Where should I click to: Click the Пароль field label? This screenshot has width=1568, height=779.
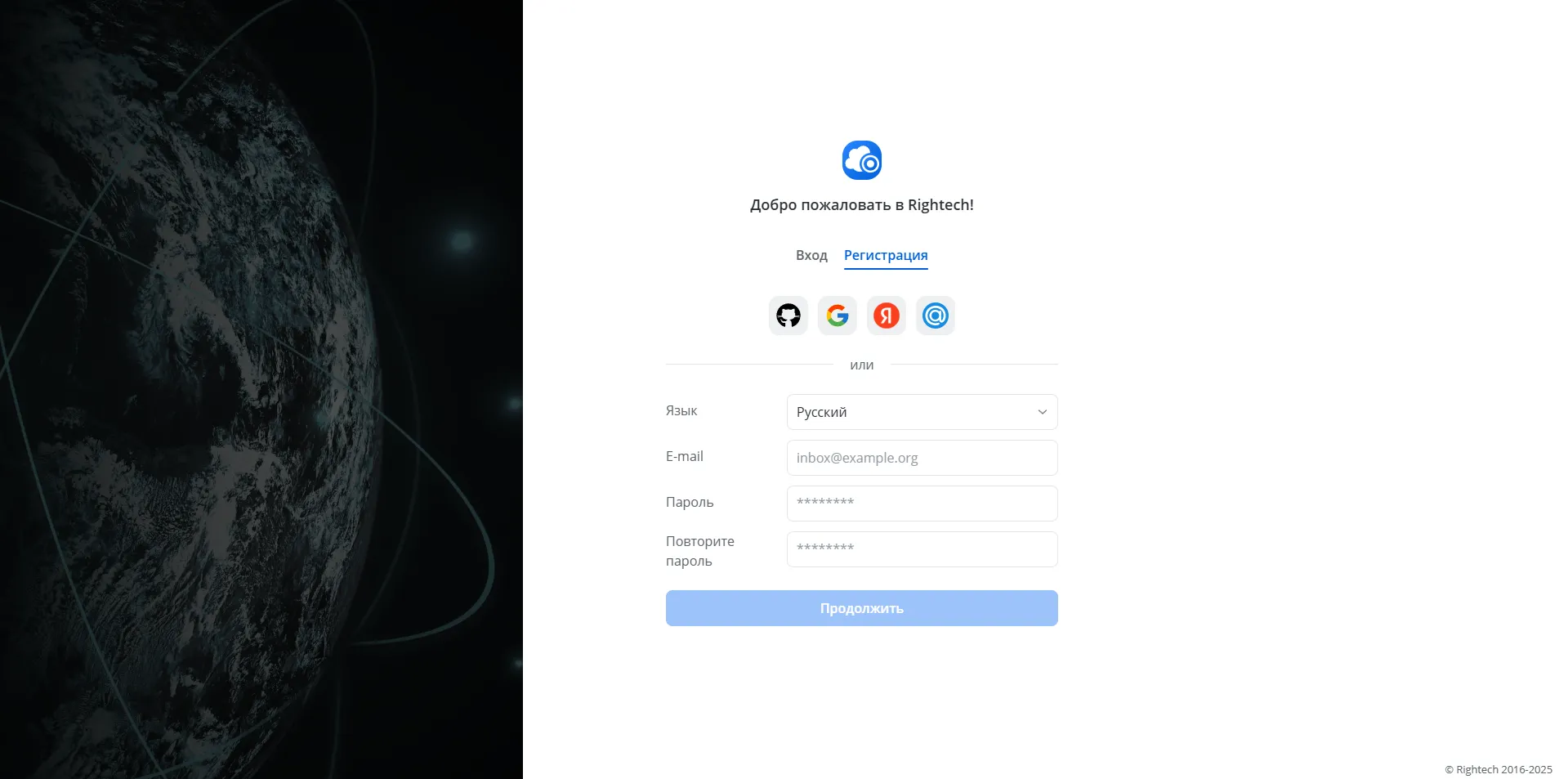690,502
